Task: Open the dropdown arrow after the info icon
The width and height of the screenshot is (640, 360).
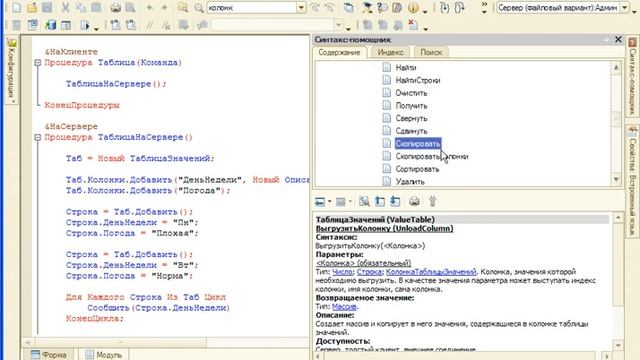Action: tap(425, 11)
